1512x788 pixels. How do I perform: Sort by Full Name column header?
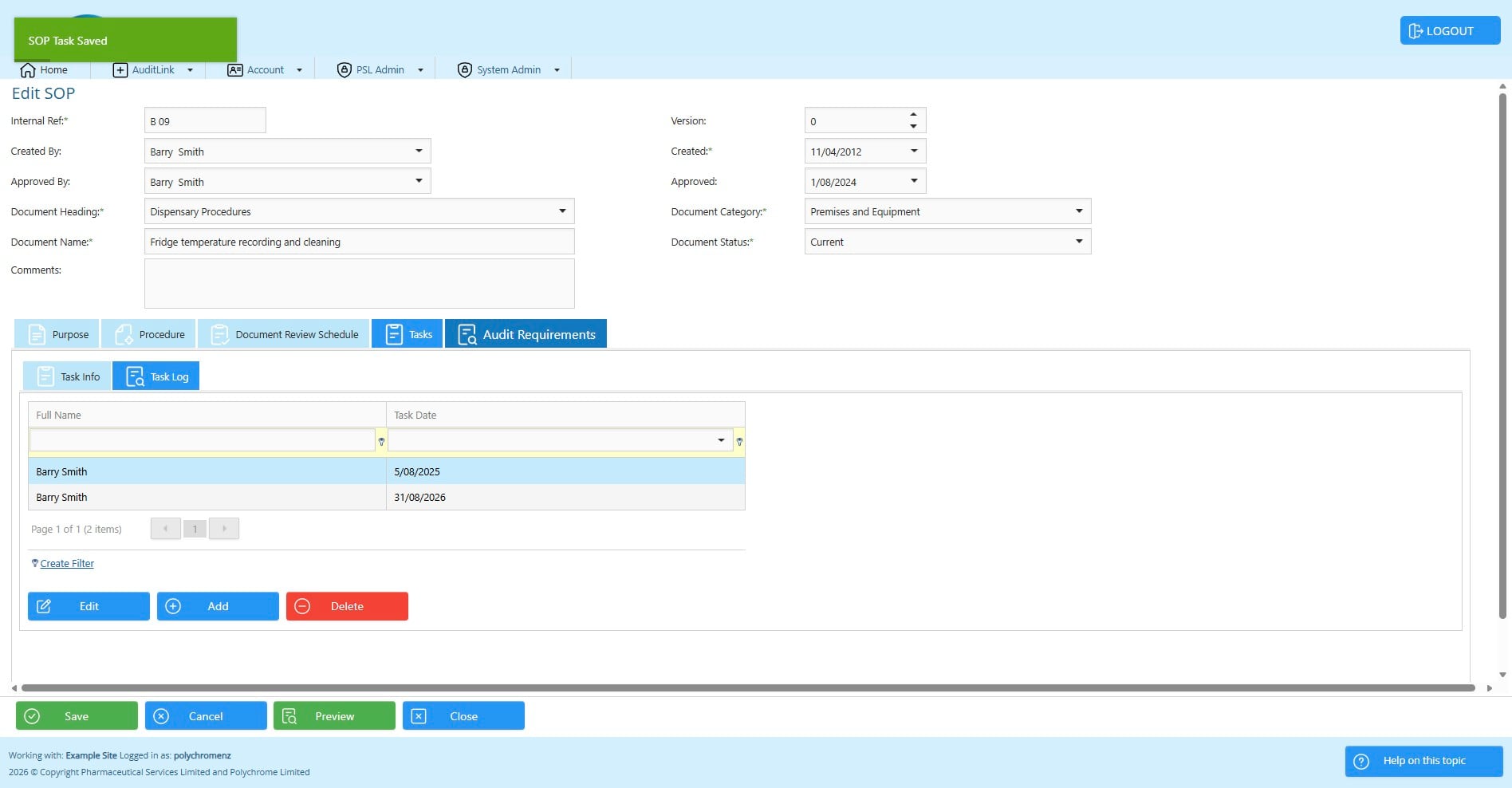[x=207, y=415]
